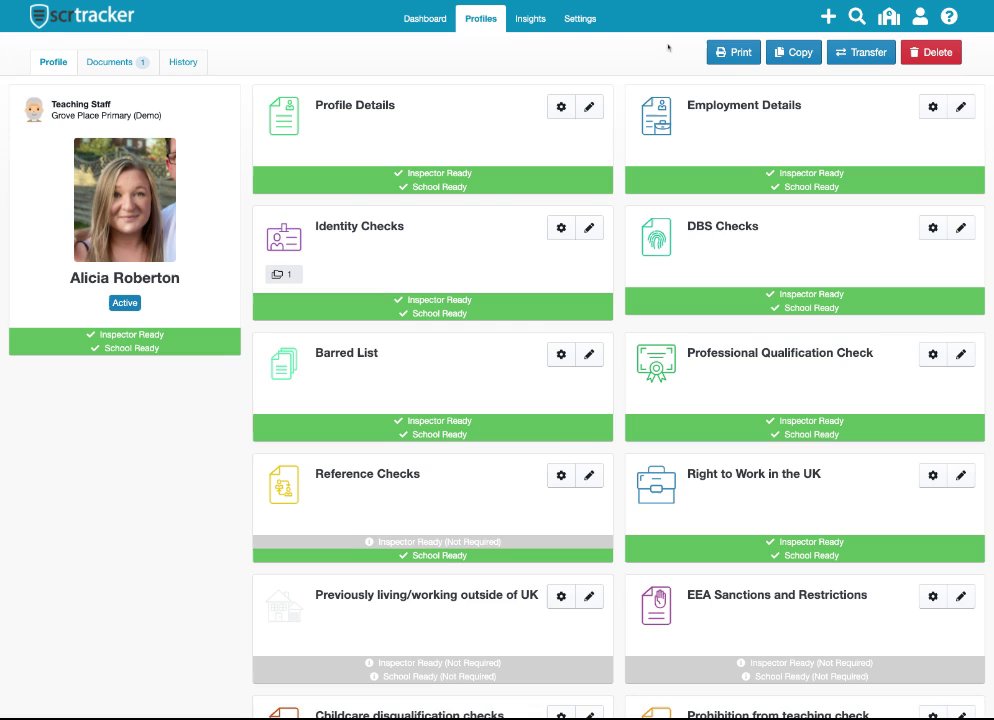Edit Employment Details with pencil icon
The image size is (994, 720).
point(961,106)
